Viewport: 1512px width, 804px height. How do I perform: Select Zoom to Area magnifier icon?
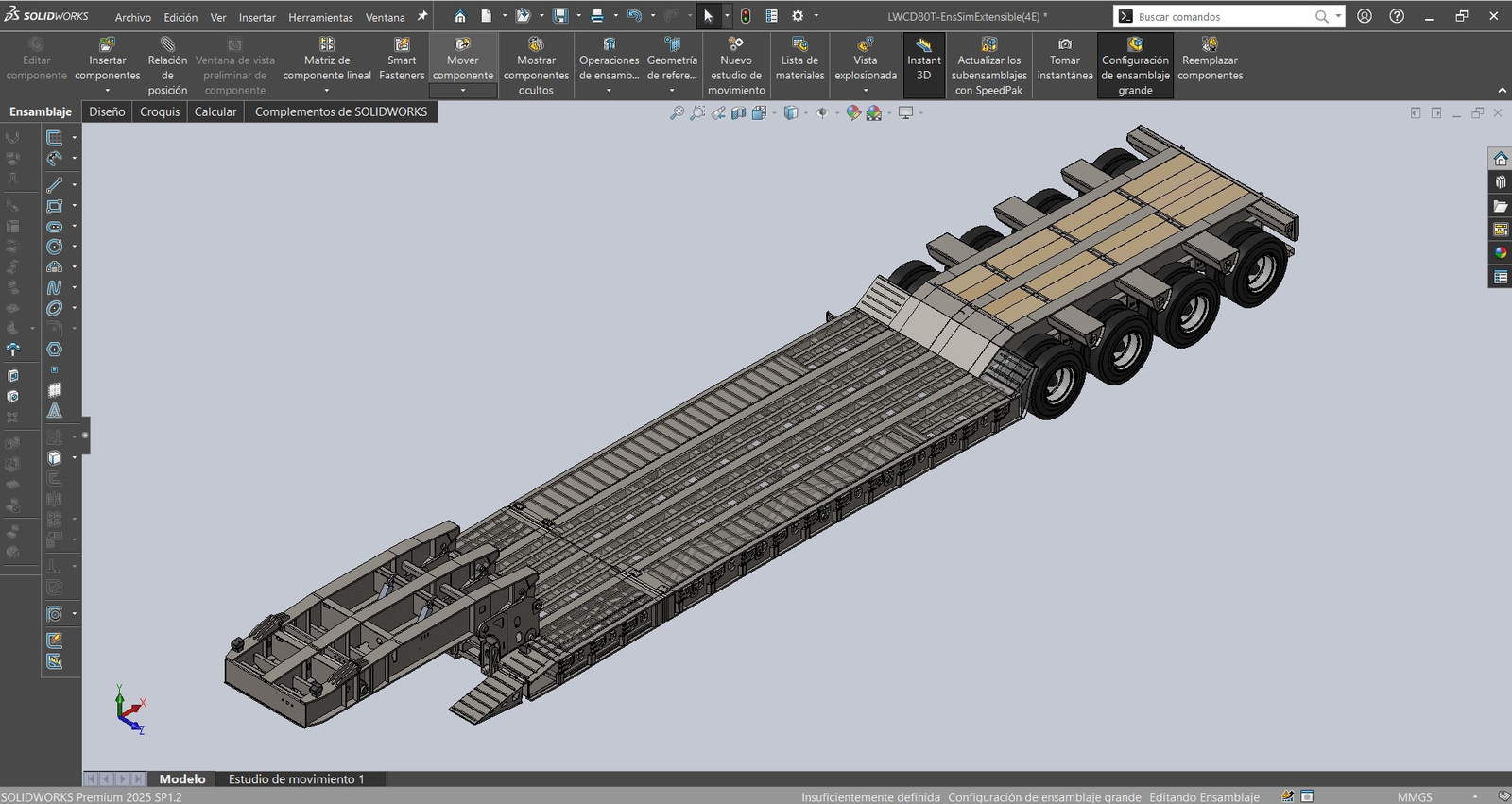click(697, 112)
